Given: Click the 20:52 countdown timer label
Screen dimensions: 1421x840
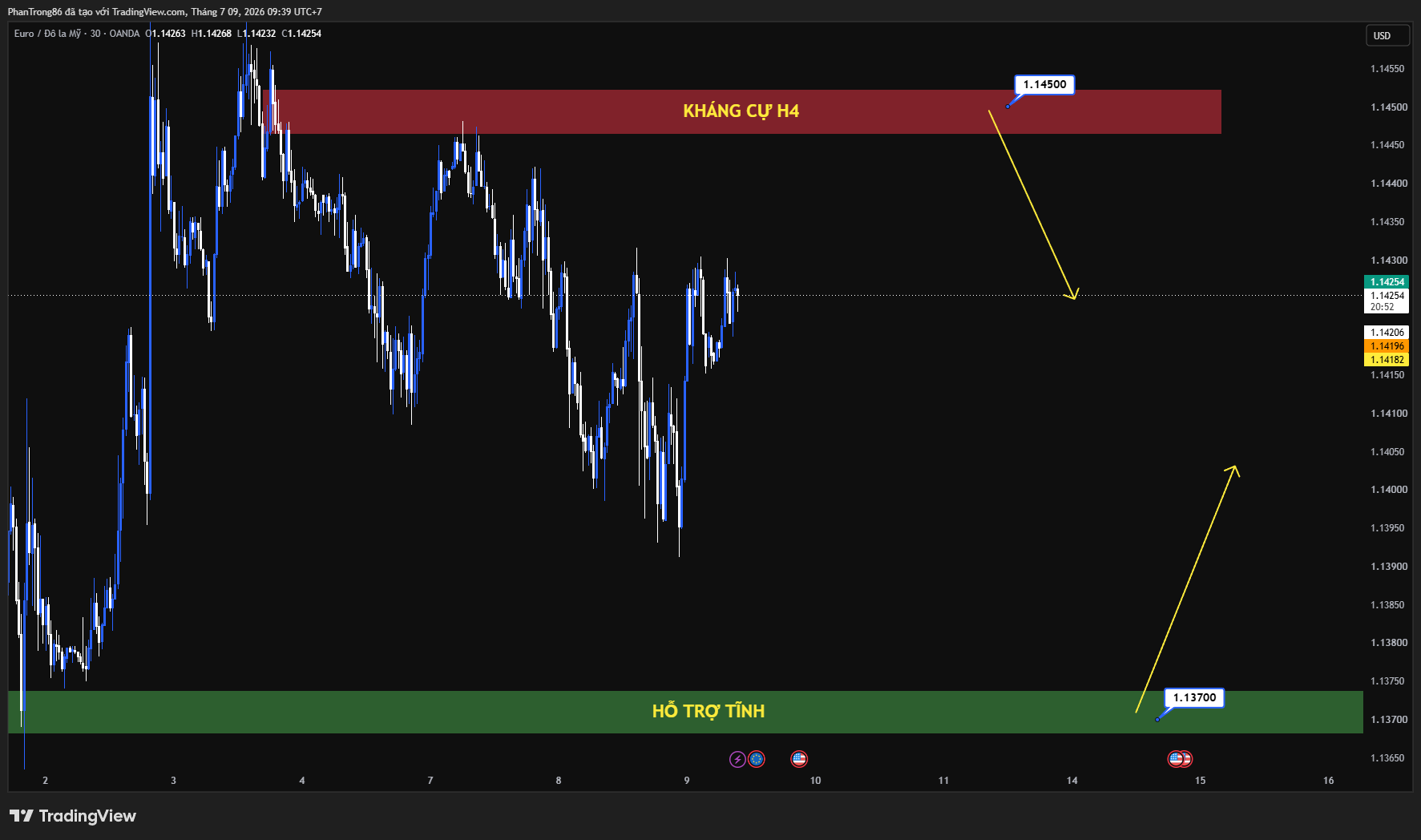Looking at the screenshot, I should (1382, 307).
